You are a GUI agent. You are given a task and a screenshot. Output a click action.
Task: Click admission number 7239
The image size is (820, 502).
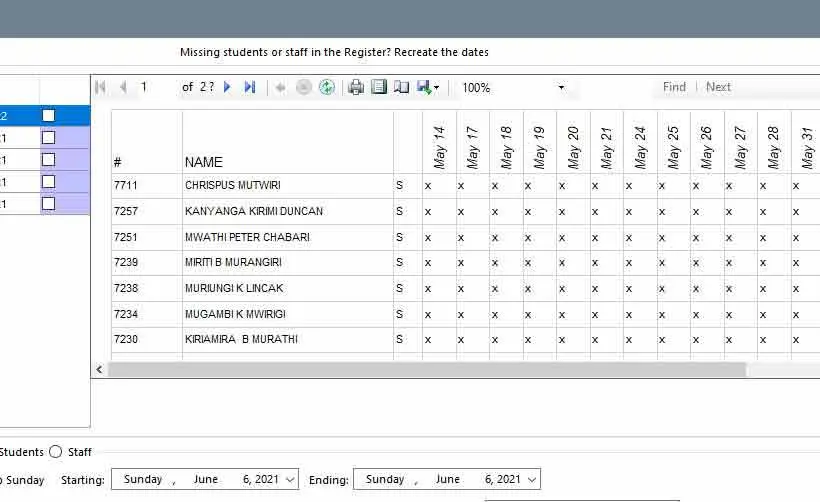click(126, 262)
